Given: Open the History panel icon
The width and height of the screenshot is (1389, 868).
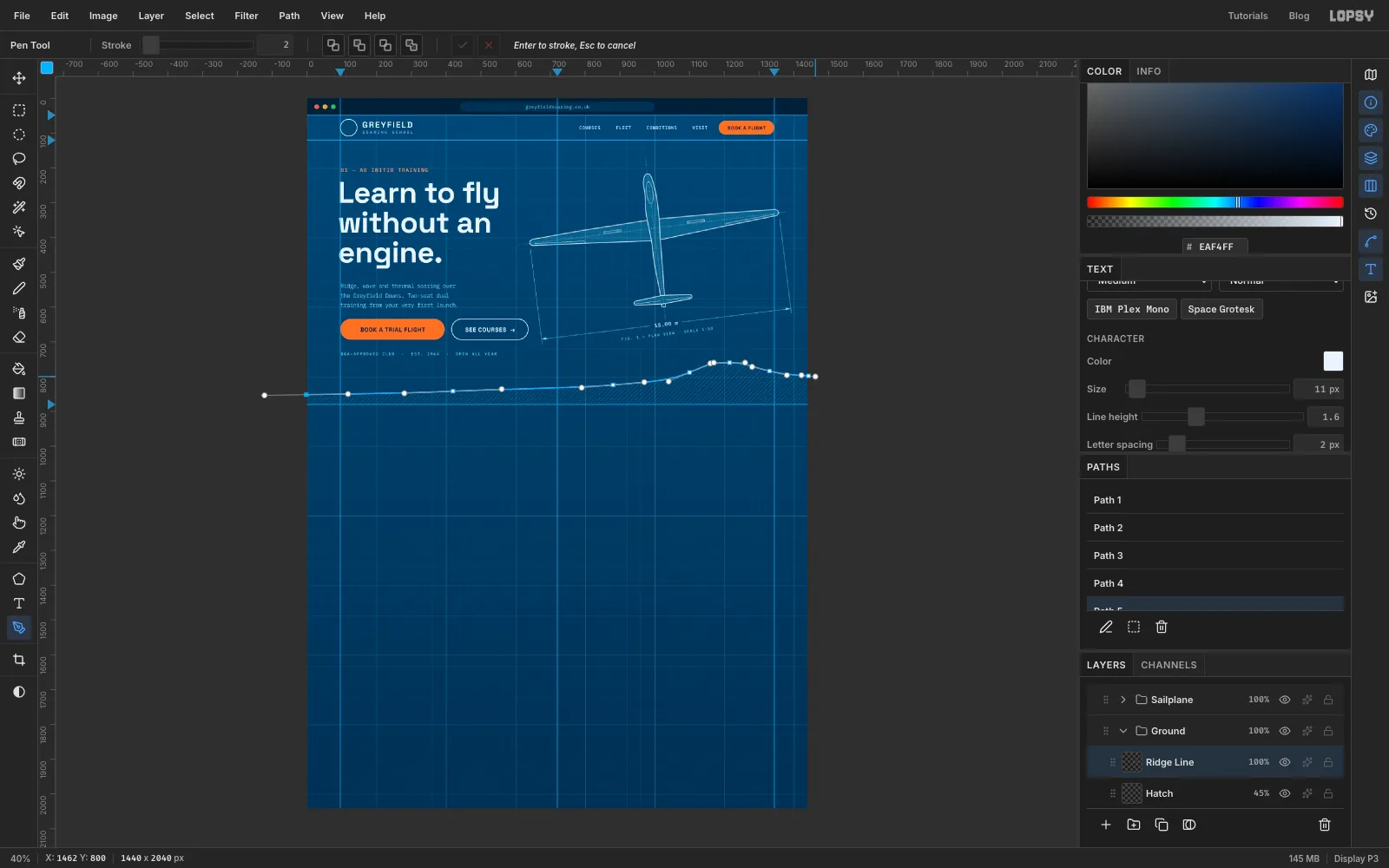Looking at the screenshot, I should coord(1371,214).
